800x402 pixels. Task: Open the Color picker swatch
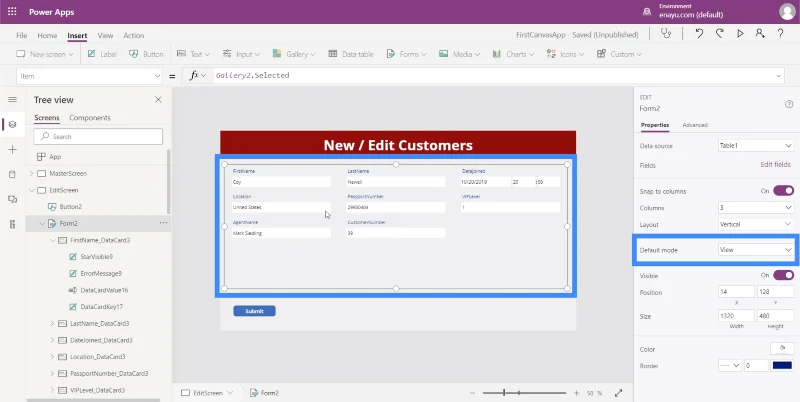click(x=782, y=348)
